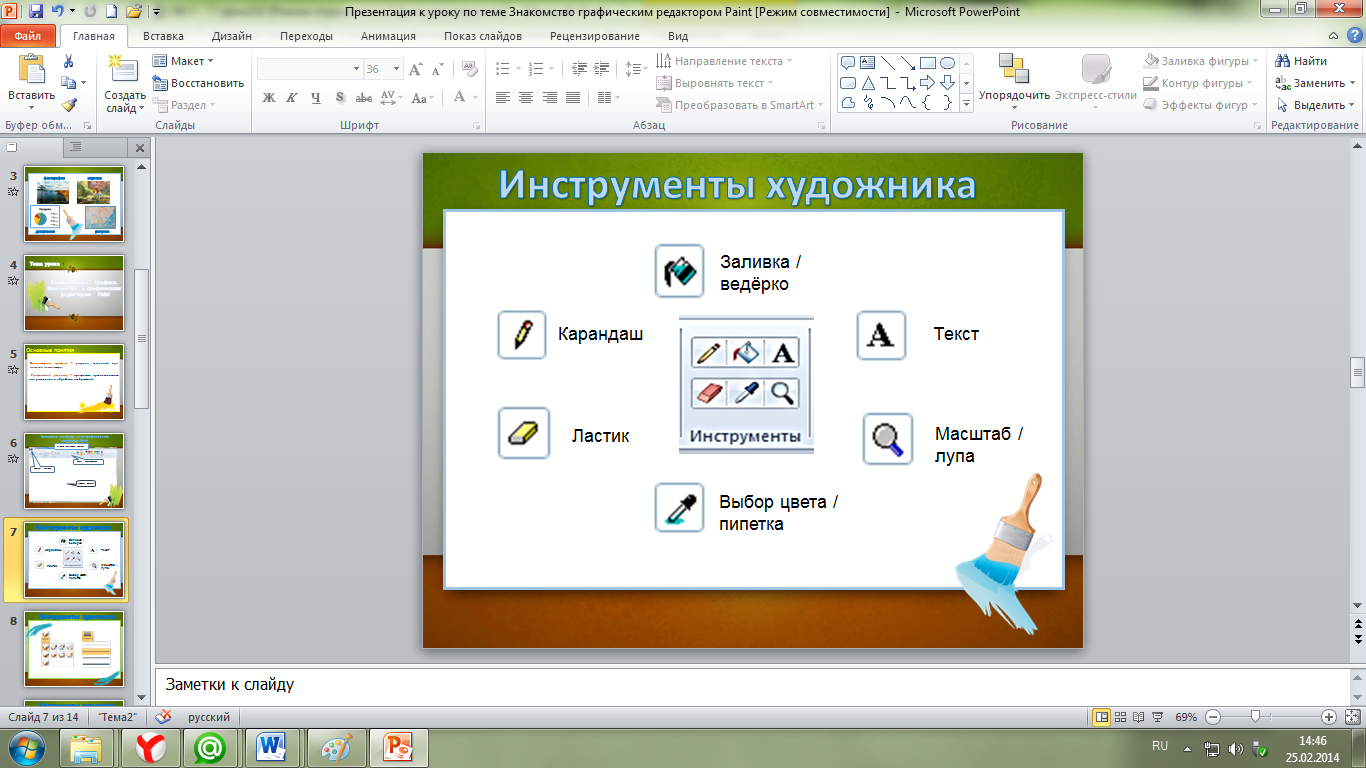Open the copy button dropdown arrow
The image size is (1366, 768).
pos(84,83)
